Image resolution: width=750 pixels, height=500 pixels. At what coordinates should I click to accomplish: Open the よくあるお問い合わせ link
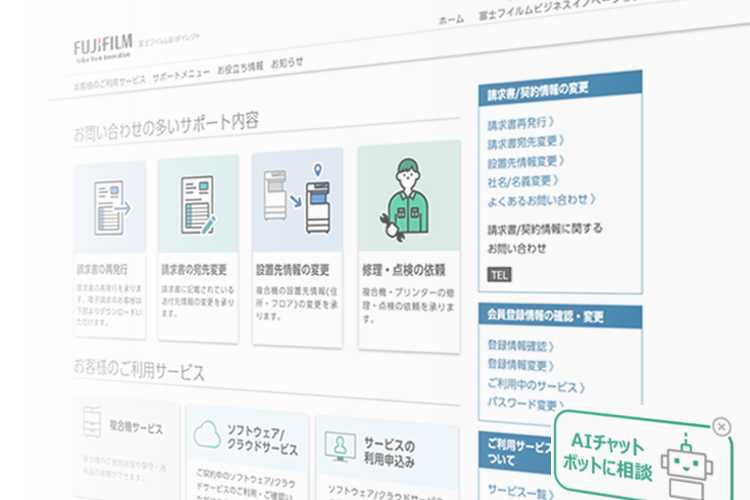click(x=537, y=200)
